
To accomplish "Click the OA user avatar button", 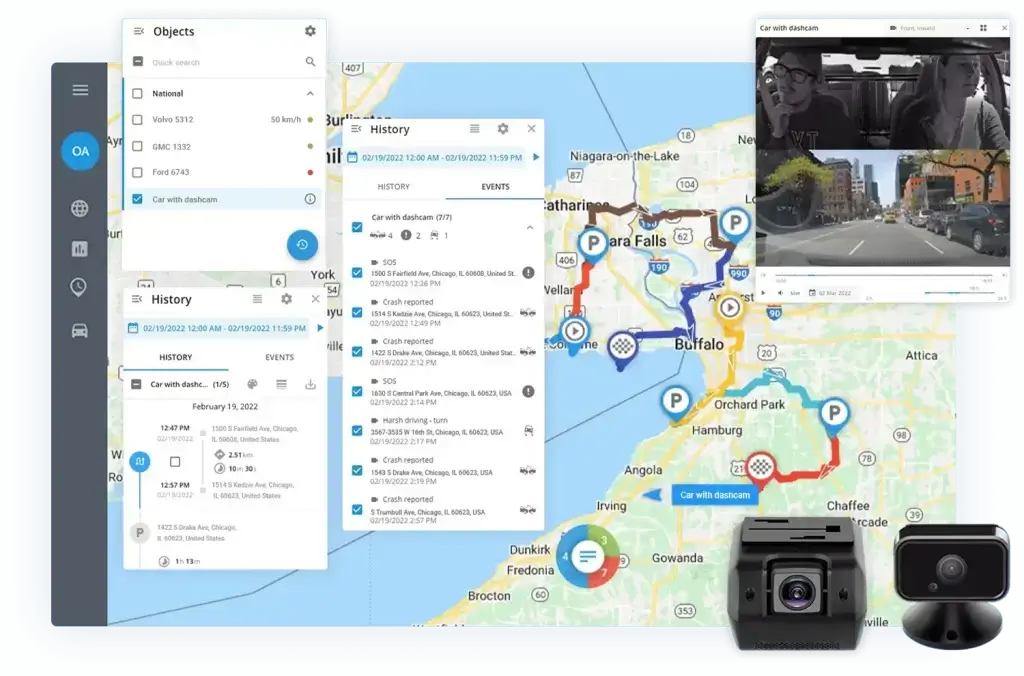I will pos(80,151).
